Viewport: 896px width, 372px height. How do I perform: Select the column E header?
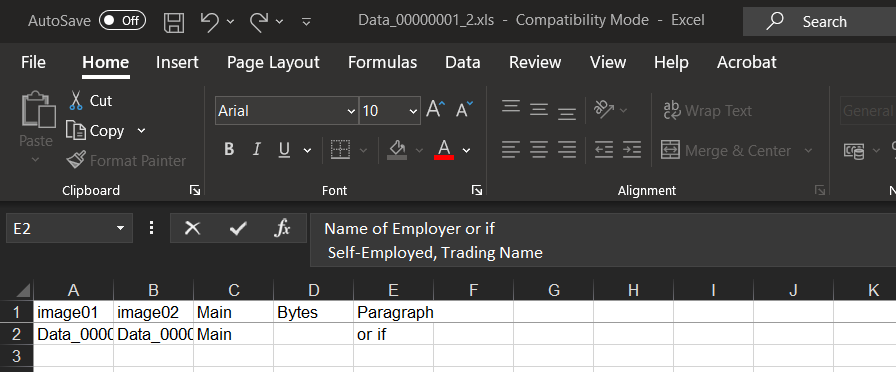coord(393,290)
